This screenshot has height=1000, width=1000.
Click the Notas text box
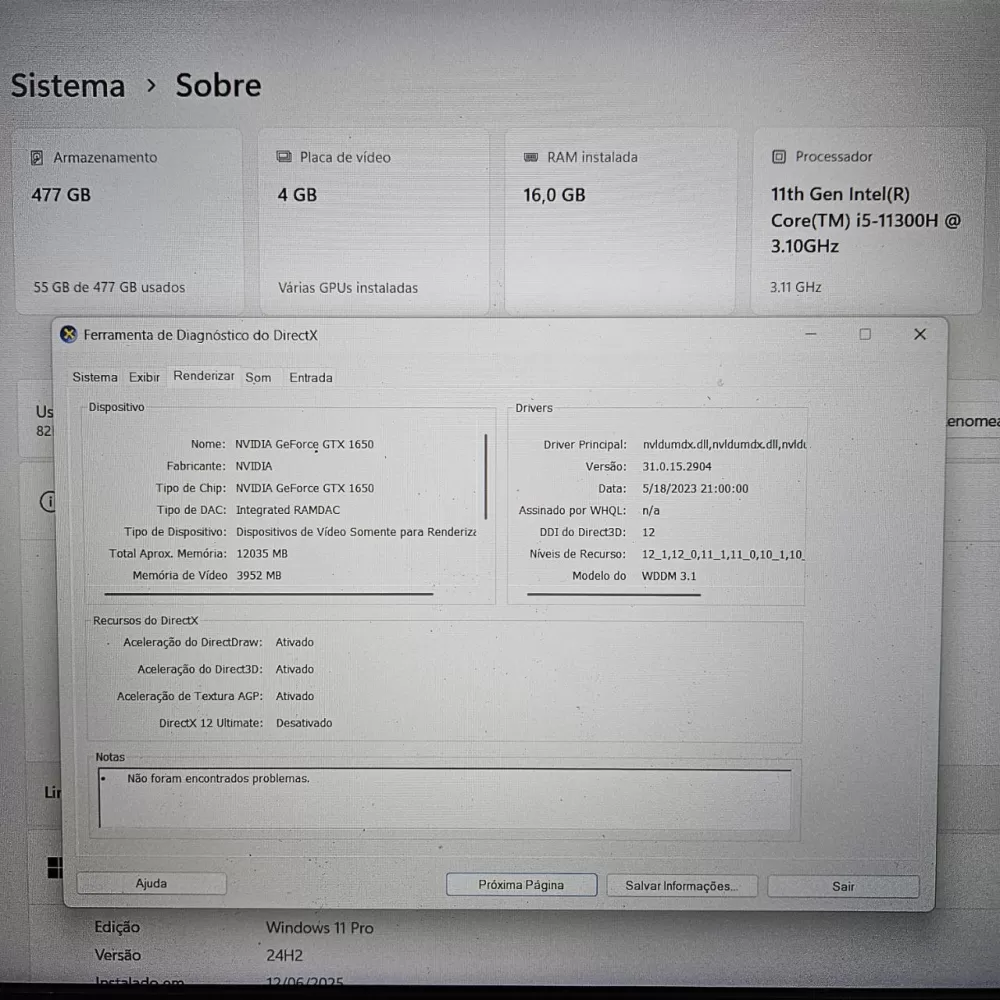(x=445, y=798)
